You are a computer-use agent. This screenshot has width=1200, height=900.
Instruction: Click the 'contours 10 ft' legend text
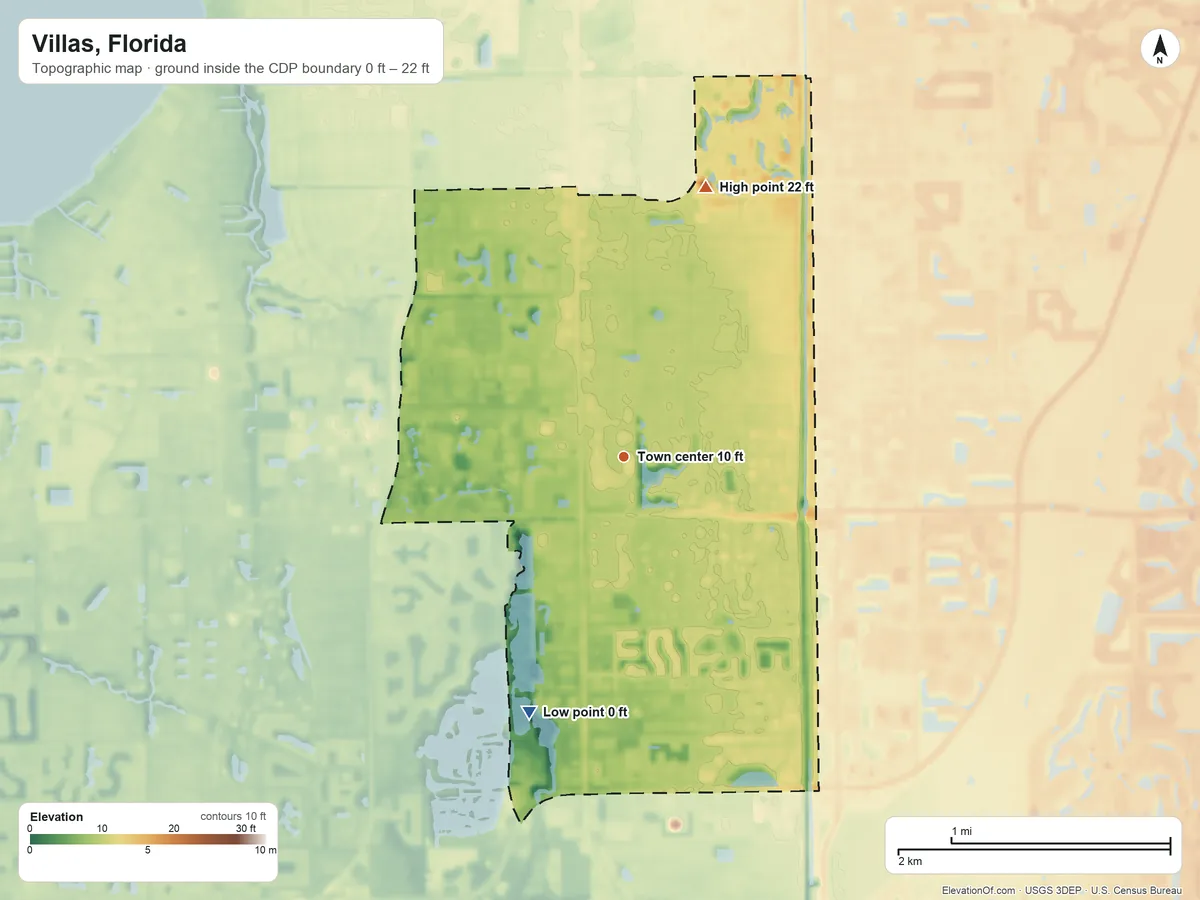233,816
